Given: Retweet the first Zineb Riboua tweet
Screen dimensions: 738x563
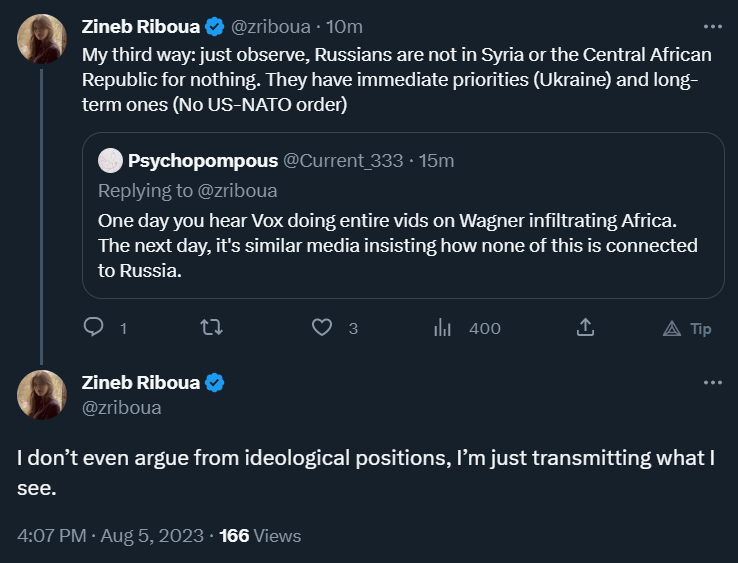Looking at the screenshot, I should (211, 328).
